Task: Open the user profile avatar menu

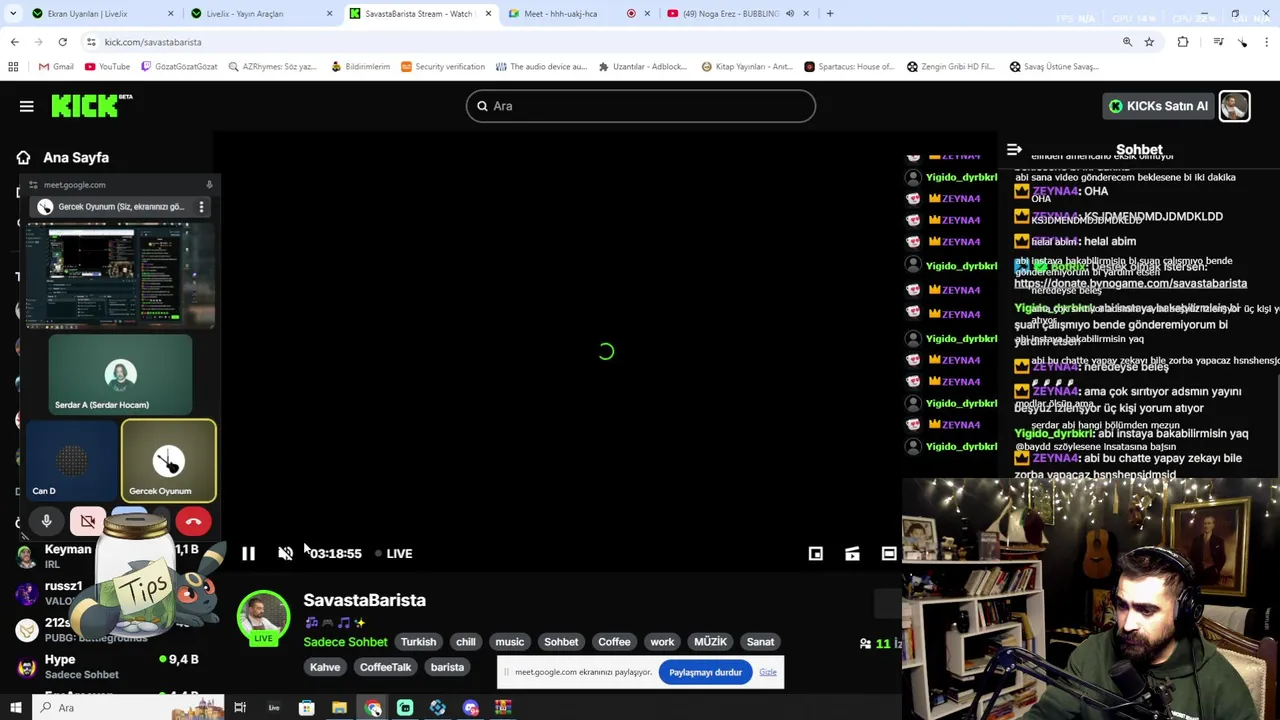Action: coord(1234,106)
